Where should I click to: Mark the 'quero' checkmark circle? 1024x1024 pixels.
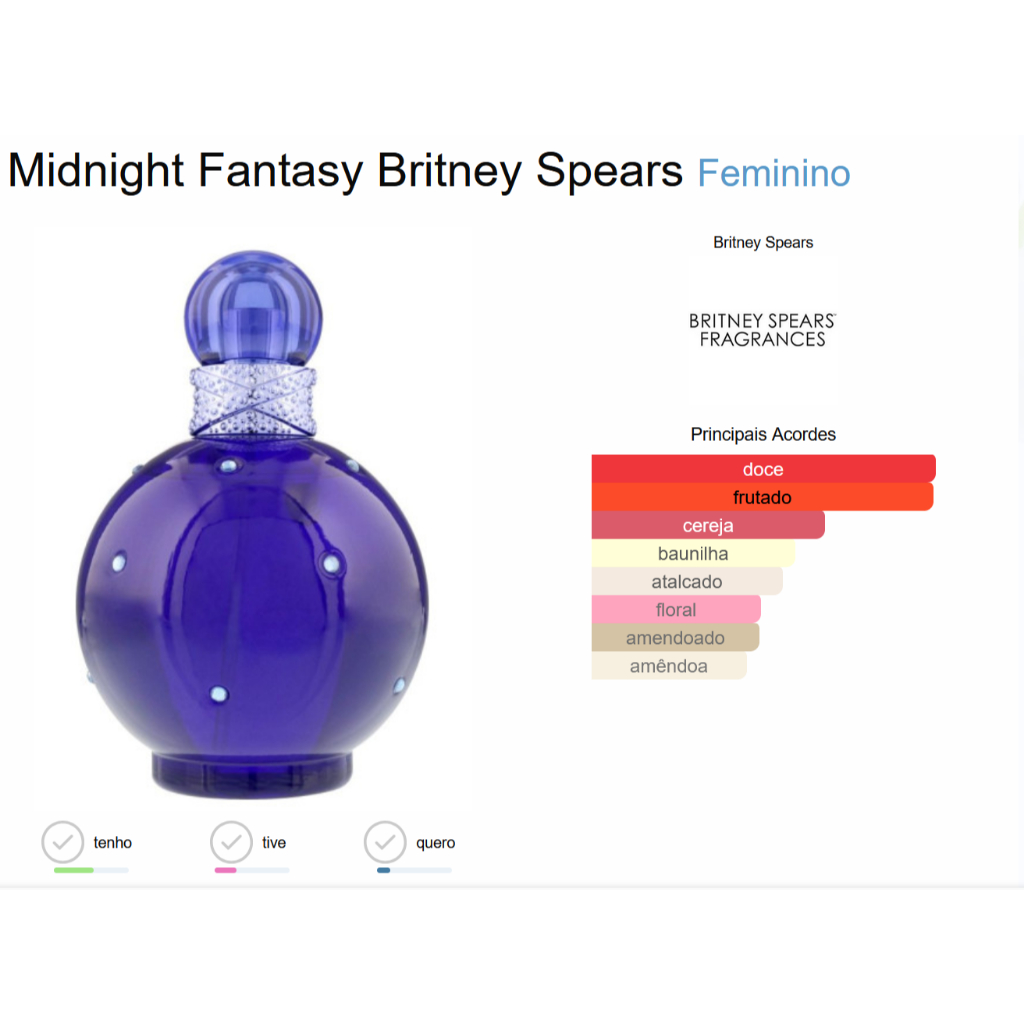[x=385, y=842]
